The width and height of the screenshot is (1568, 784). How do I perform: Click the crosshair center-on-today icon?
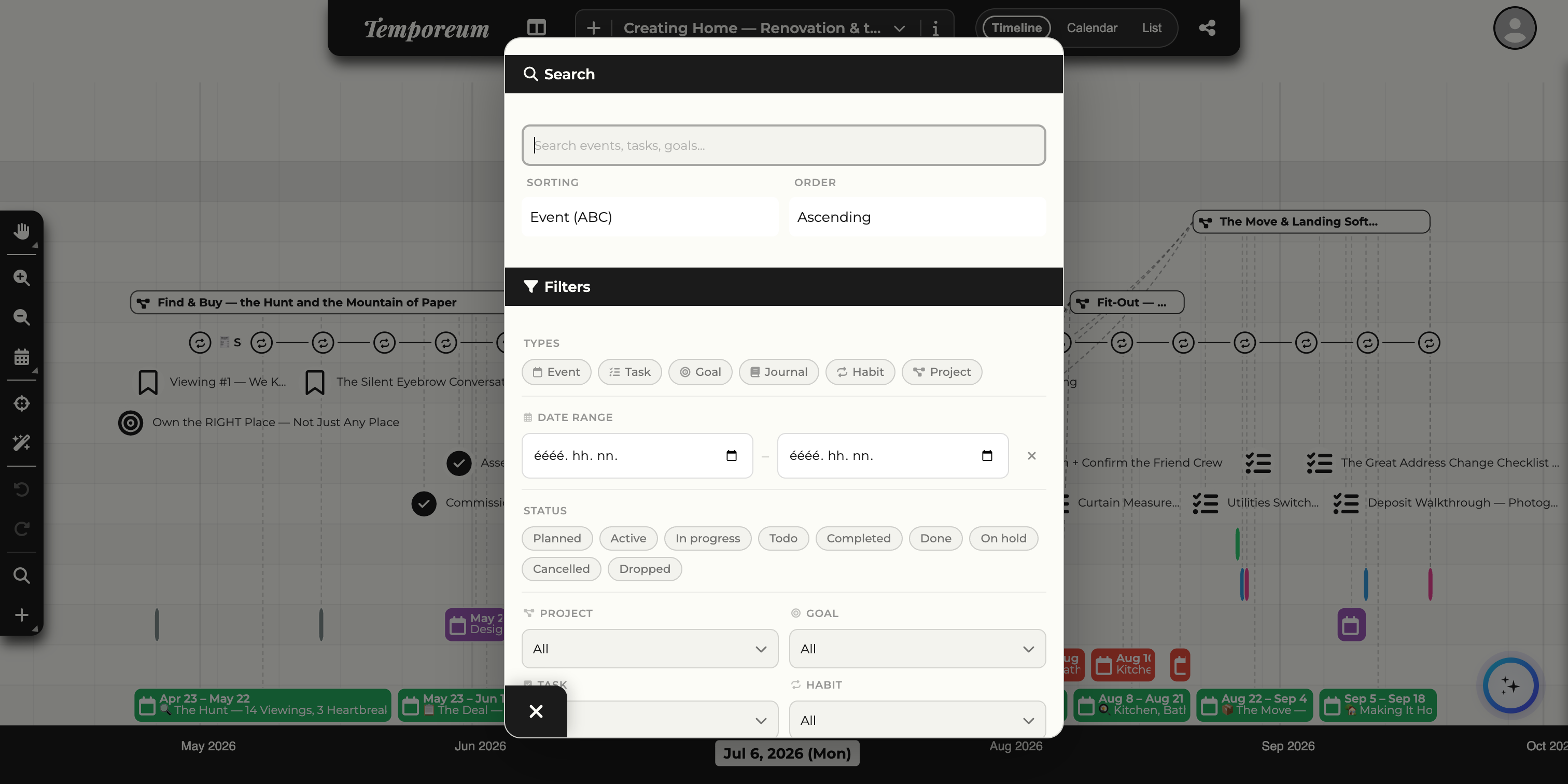click(x=22, y=403)
